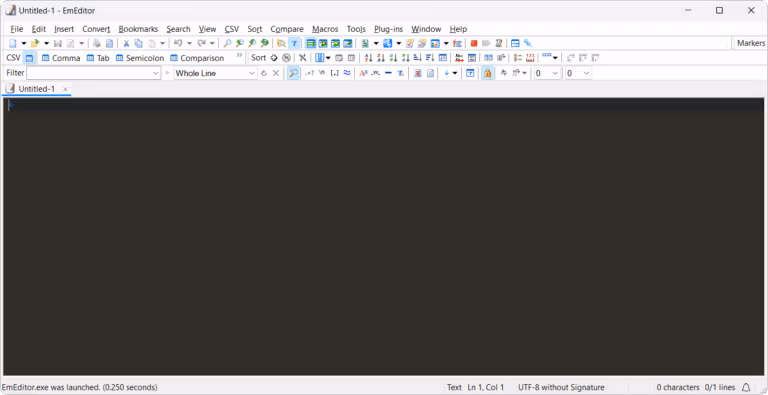This screenshot has width=768, height=395.
Task: Click the Abc delete duplicates icon
Action: point(459,58)
